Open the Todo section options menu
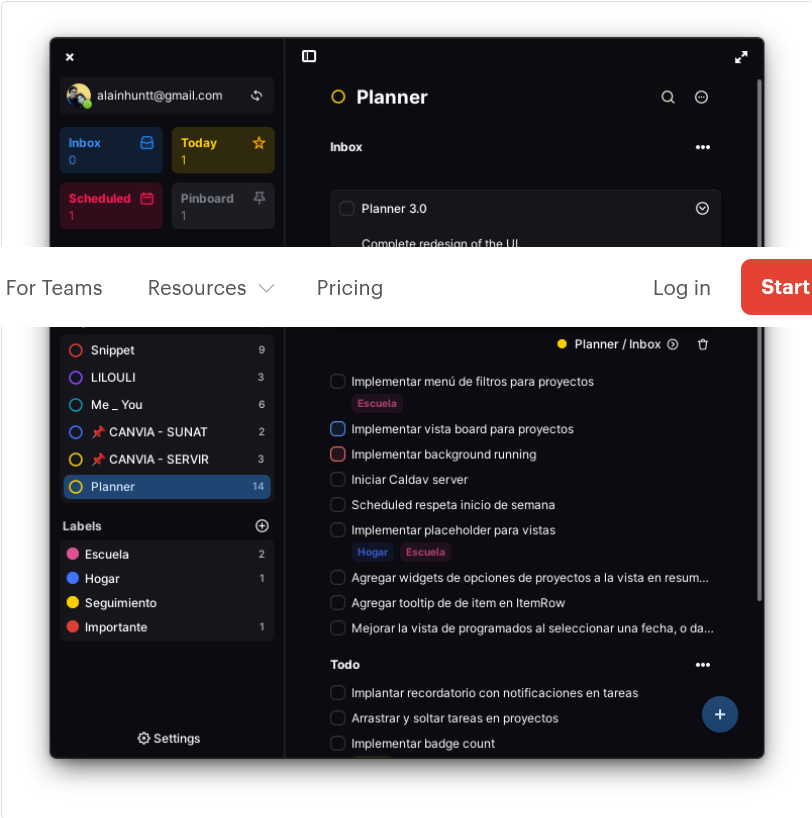The height and width of the screenshot is (818, 812). 703,664
